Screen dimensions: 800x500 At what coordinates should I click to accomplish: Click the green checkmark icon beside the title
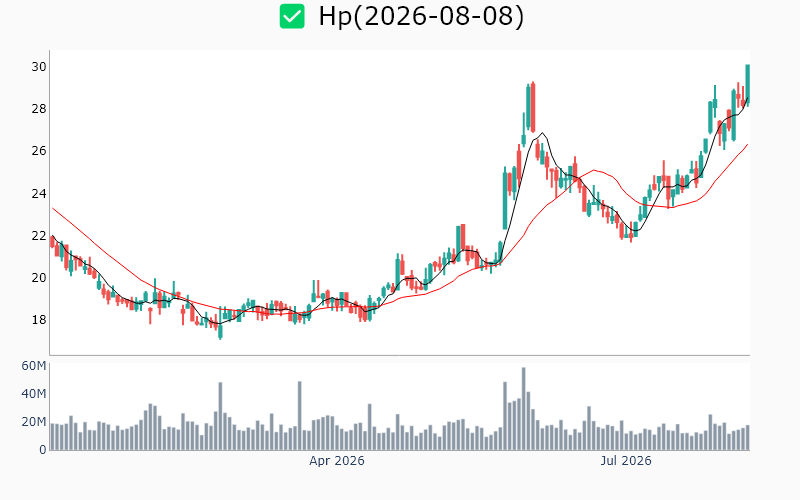point(292,16)
